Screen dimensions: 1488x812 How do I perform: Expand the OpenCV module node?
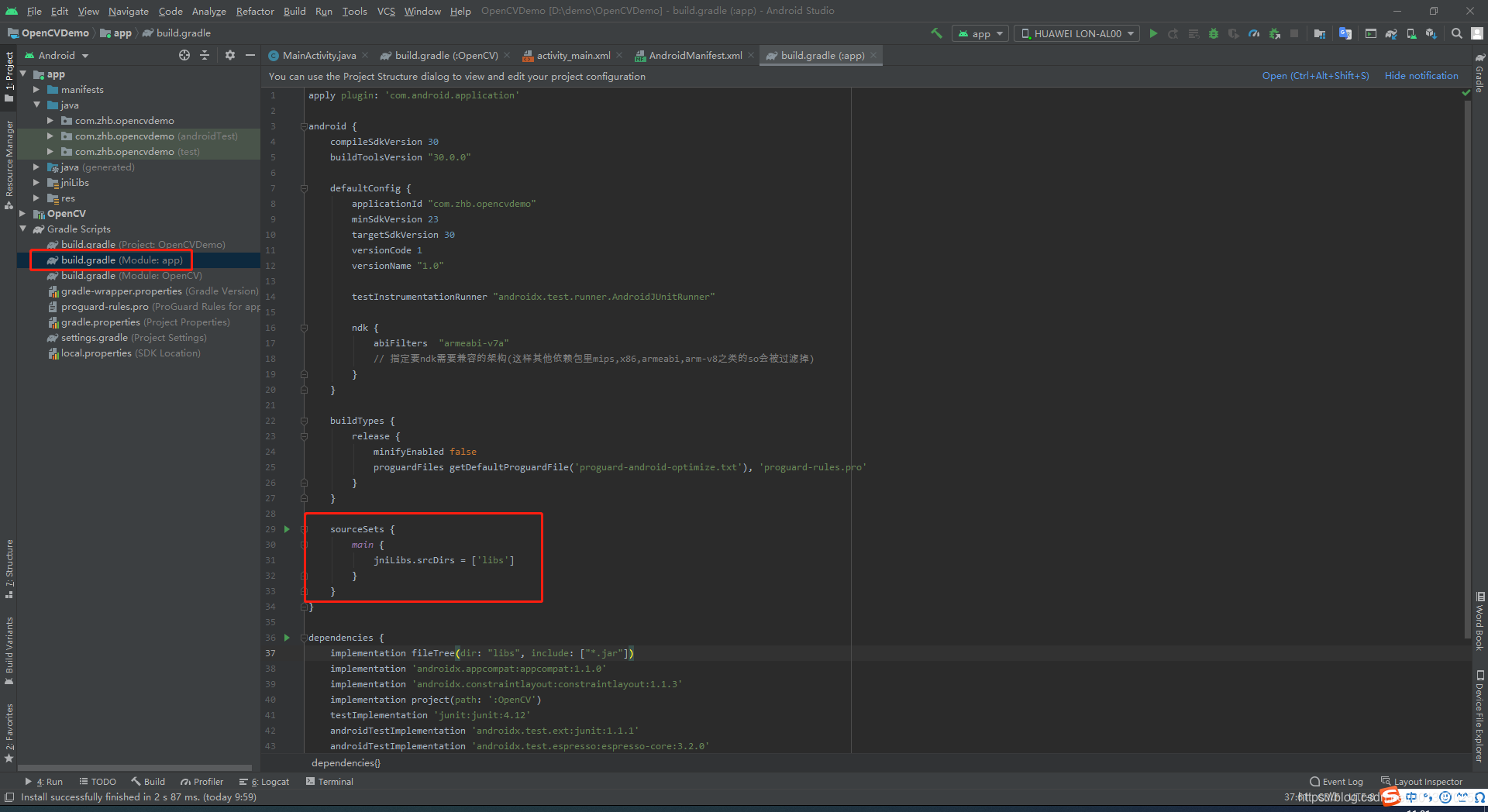pyautogui.click(x=23, y=213)
